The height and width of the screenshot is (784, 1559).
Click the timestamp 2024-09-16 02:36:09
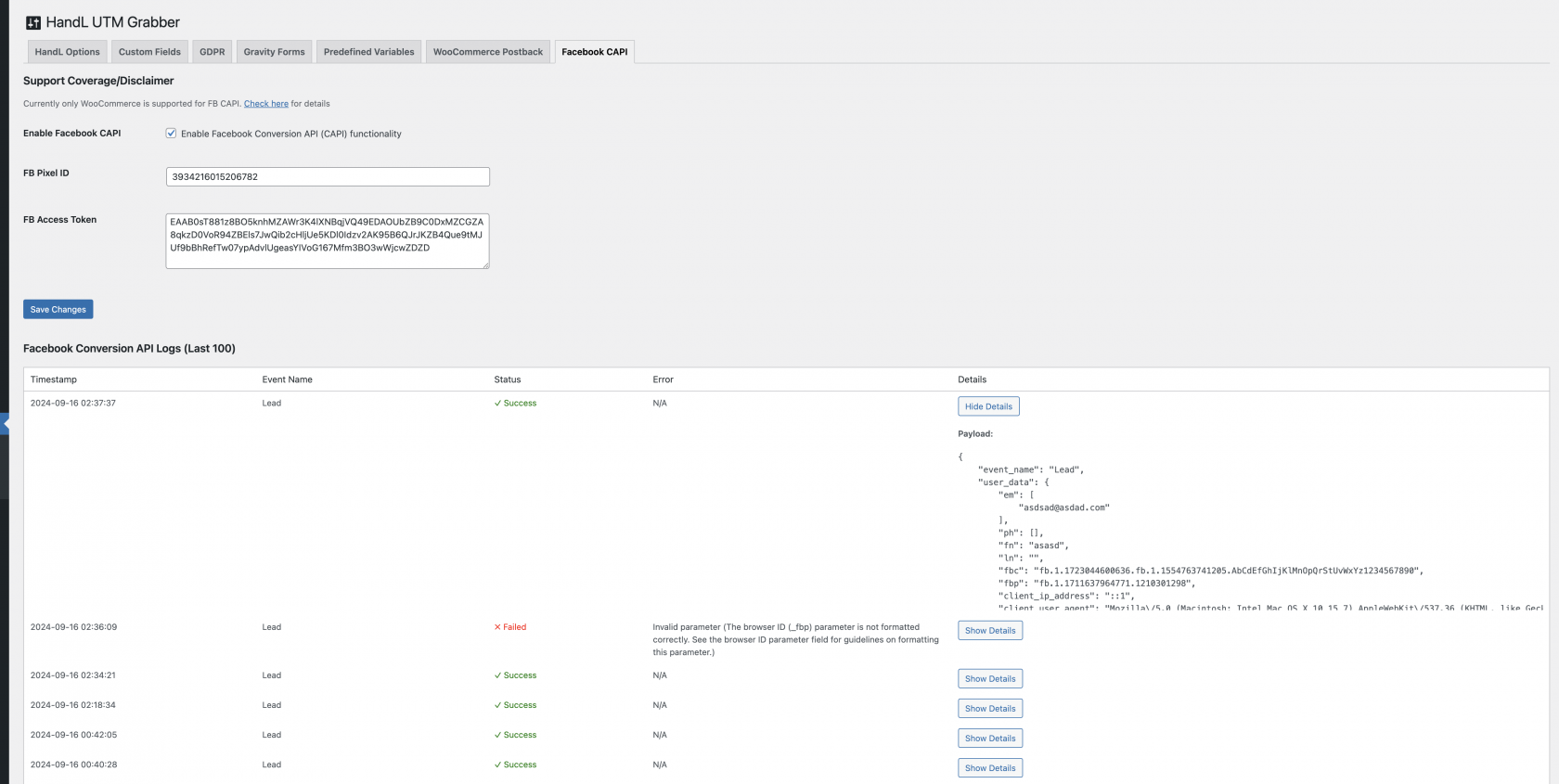tap(74, 627)
